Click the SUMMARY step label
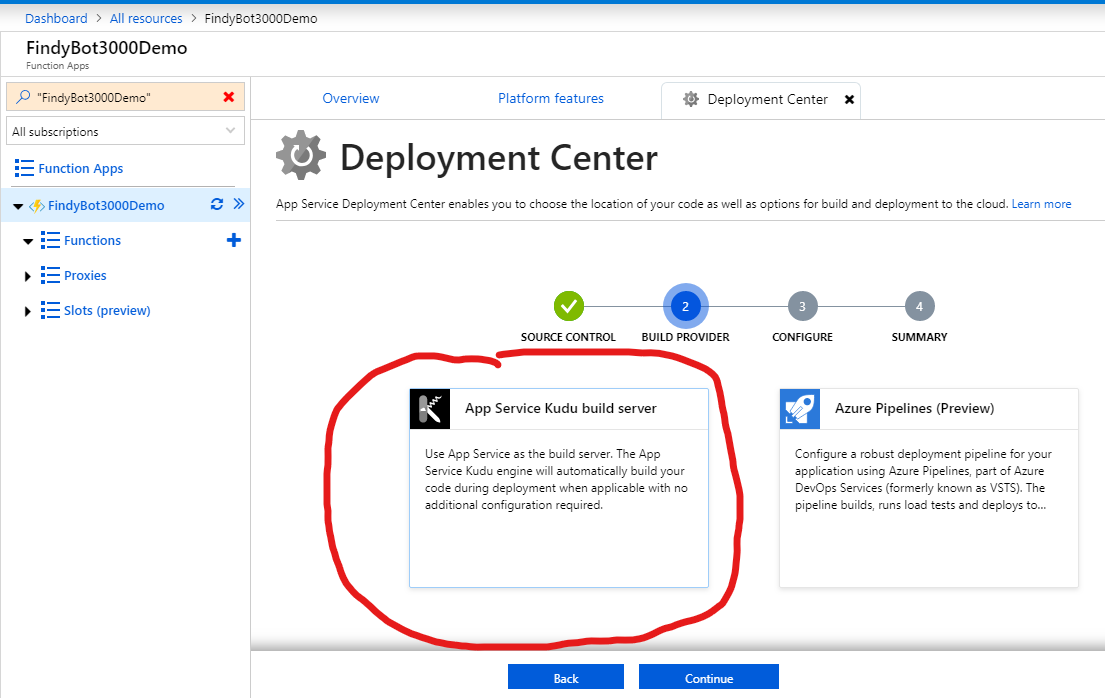Image resolution: width=1105 pixels, height=698 pixels. [x=919, y=337]
